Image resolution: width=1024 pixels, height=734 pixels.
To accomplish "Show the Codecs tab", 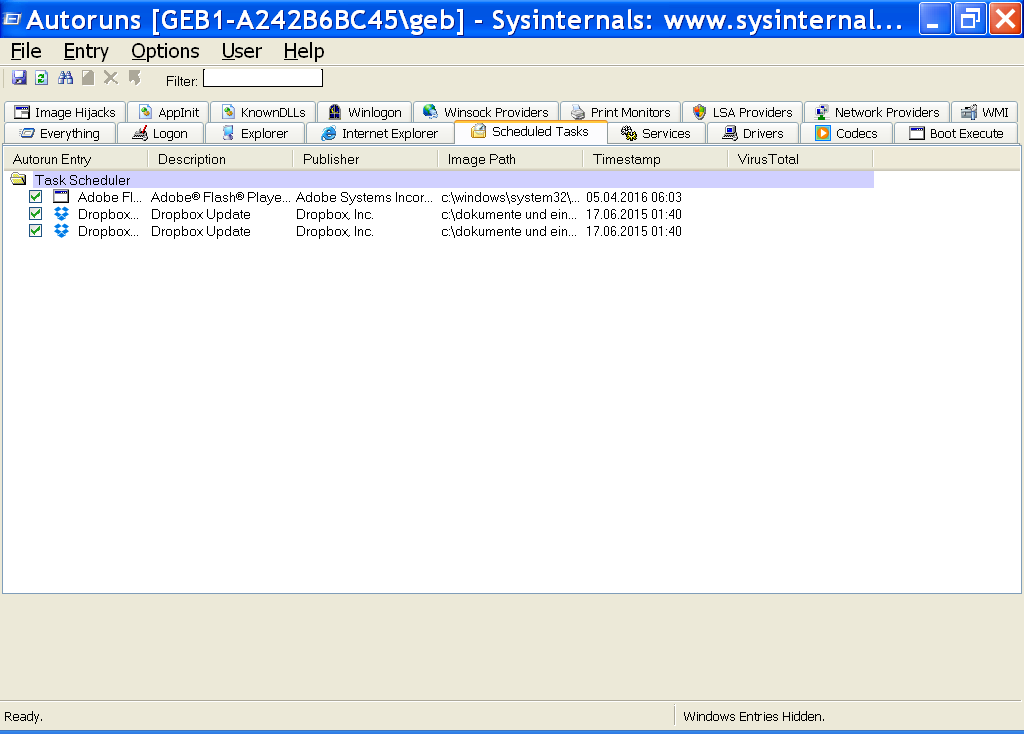I will [x=846, y=133].
